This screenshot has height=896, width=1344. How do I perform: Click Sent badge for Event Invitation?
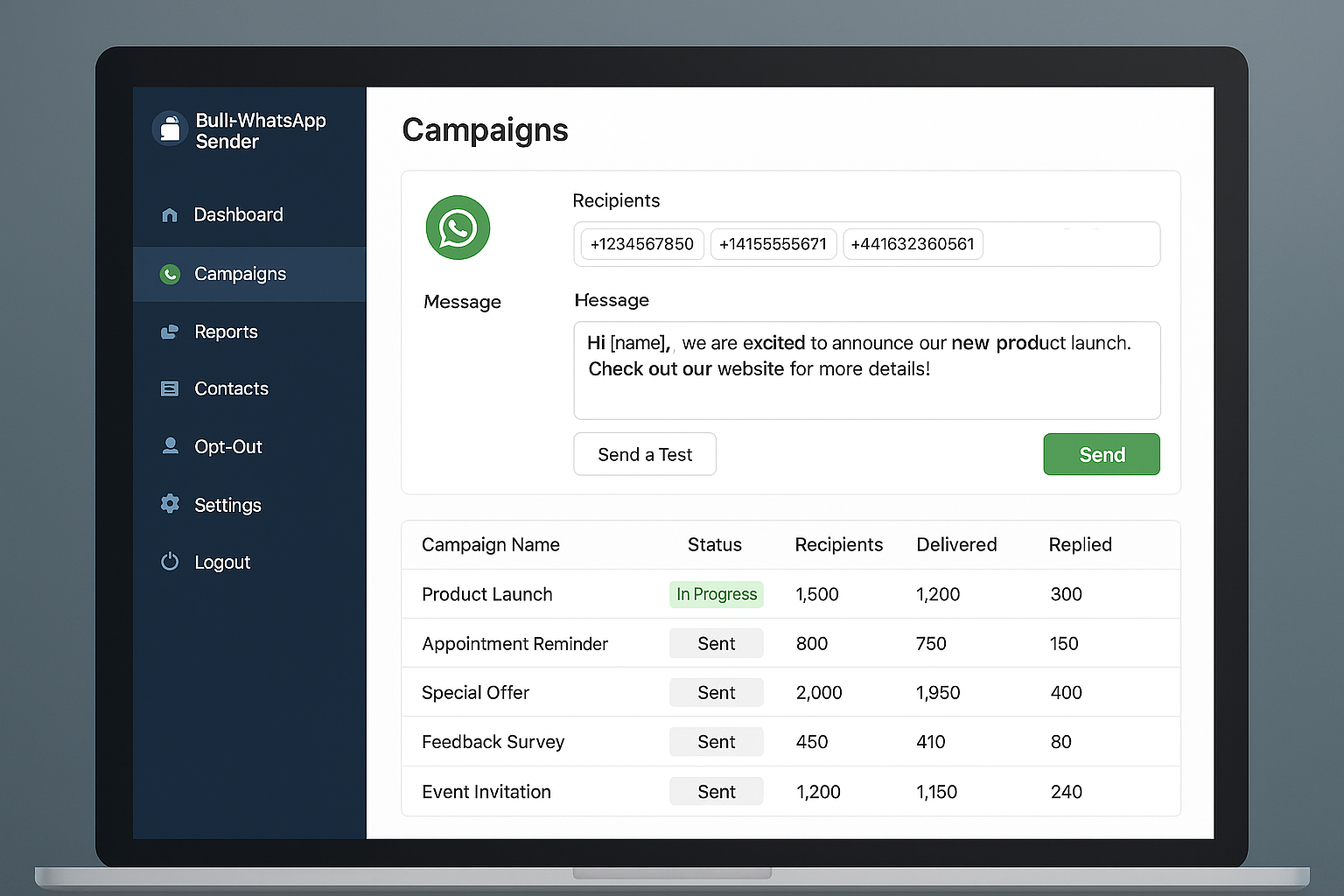(717, 791)
